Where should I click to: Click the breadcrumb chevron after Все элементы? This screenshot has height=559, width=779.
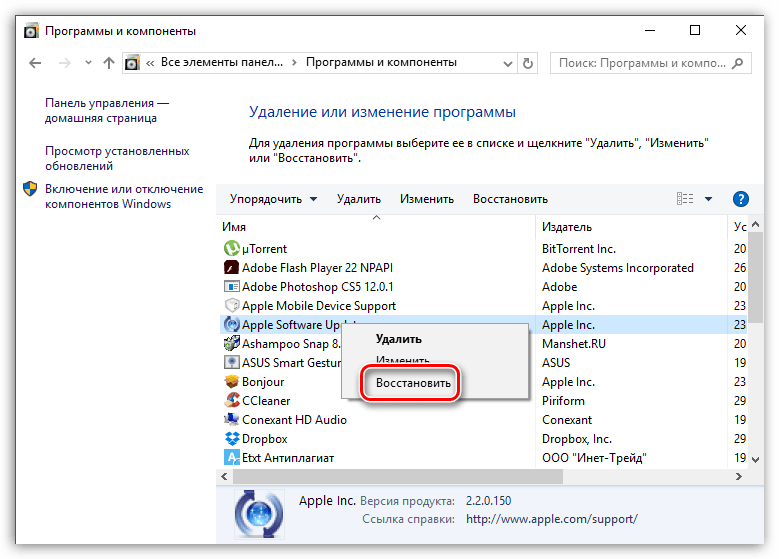click(x=294, y=63)
